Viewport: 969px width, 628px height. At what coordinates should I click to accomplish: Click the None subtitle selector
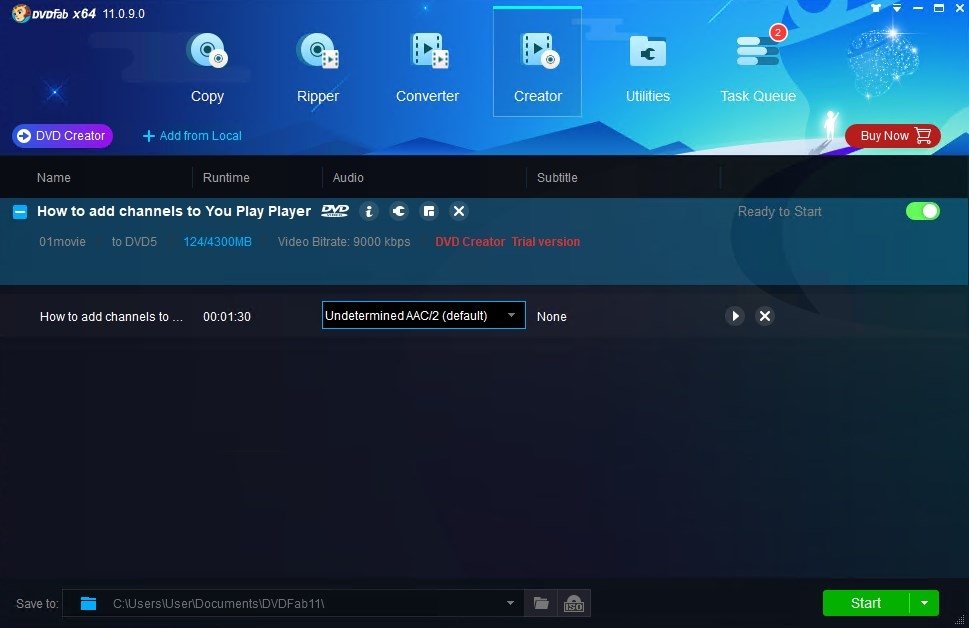552,316
